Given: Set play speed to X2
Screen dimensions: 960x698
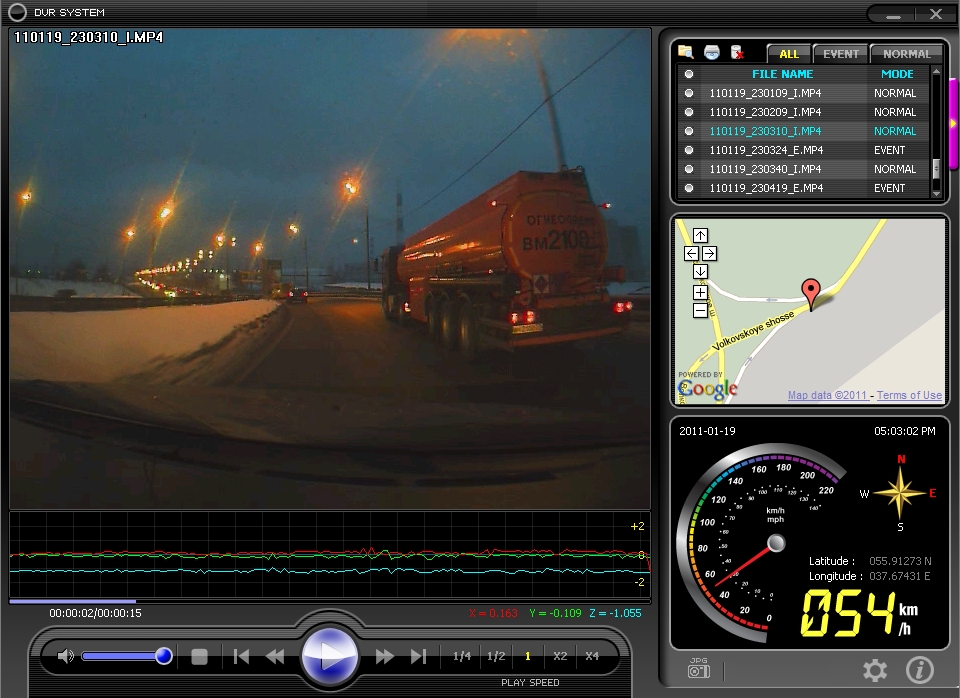Looking at the screenshot, I should [x=560, y=656].
